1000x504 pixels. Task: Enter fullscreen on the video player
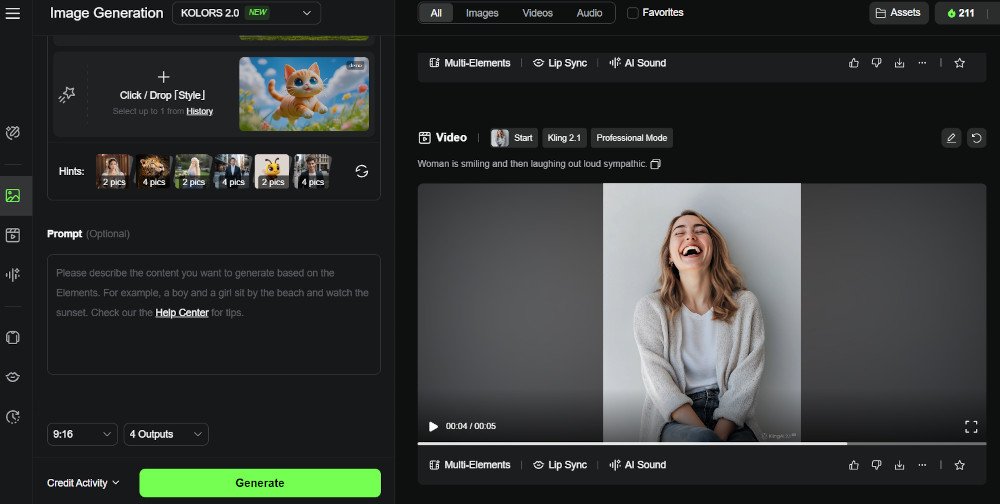[971, 426]
